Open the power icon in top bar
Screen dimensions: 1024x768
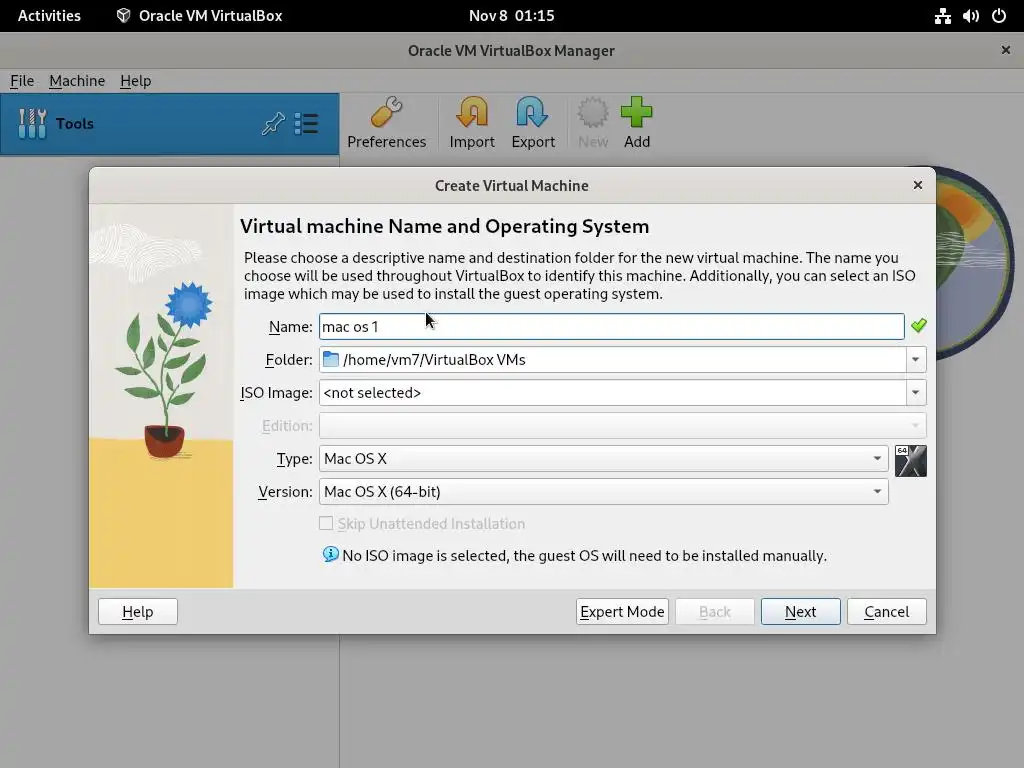pos(999,16)
